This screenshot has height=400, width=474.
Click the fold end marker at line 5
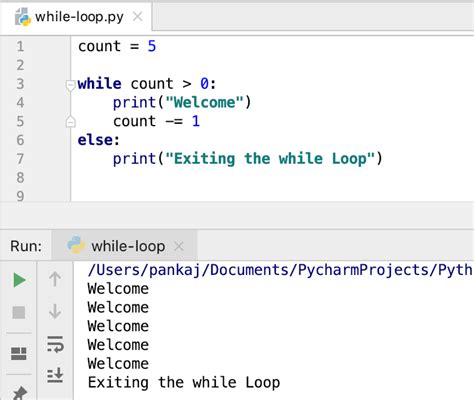click(70, 122)
